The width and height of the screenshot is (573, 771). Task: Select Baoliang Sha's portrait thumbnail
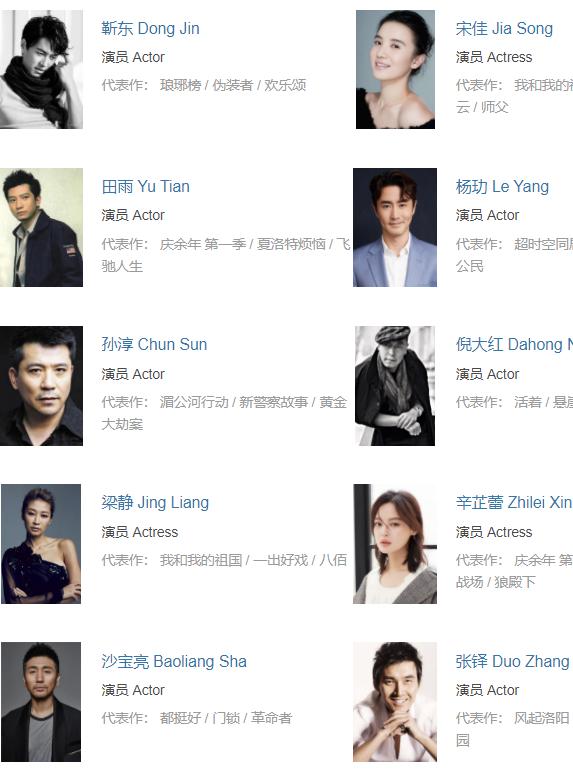point(41,702)
